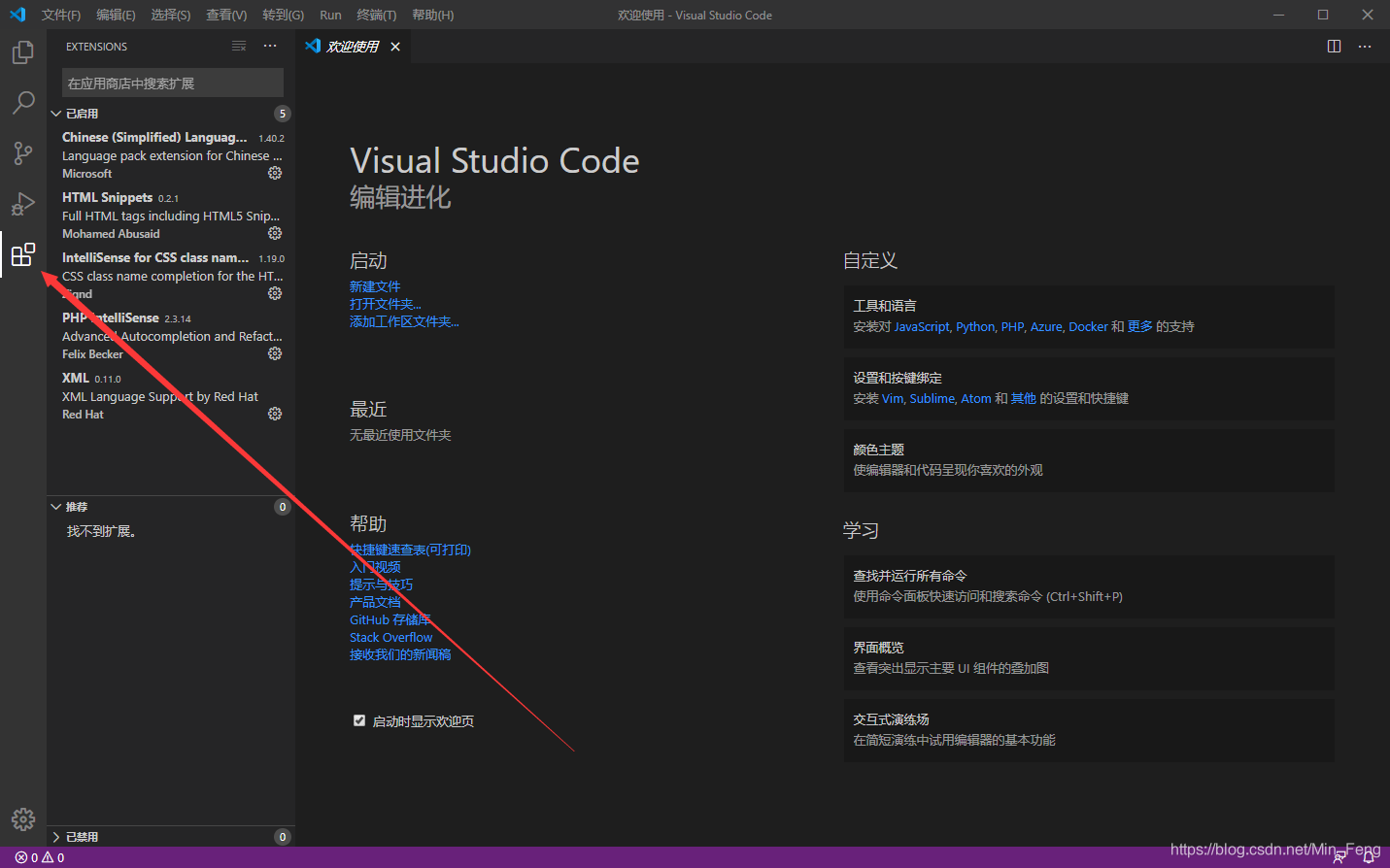This screenshot has height=868, width=1390.
Task: Select the XML Red Hat extension entry
Action: pos(171,395)
